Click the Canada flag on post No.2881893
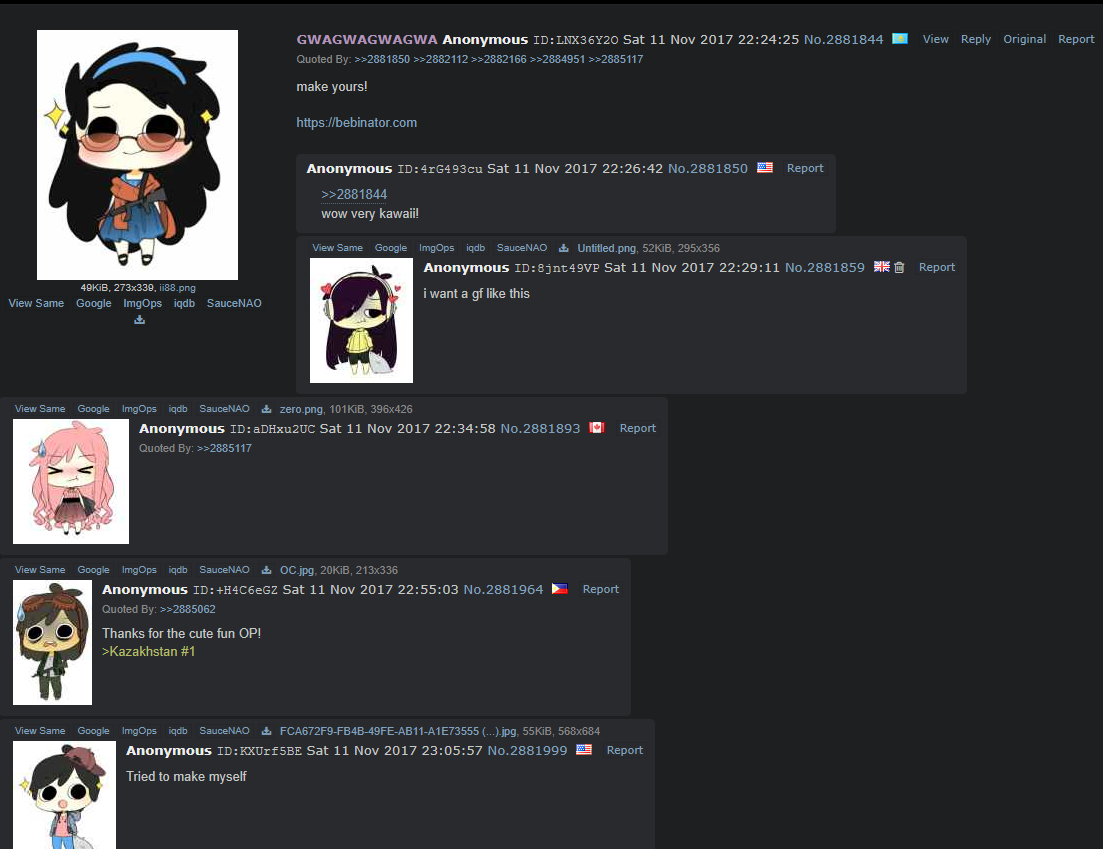This screenshot has width=1103, height=849. (x=597, y=428)
